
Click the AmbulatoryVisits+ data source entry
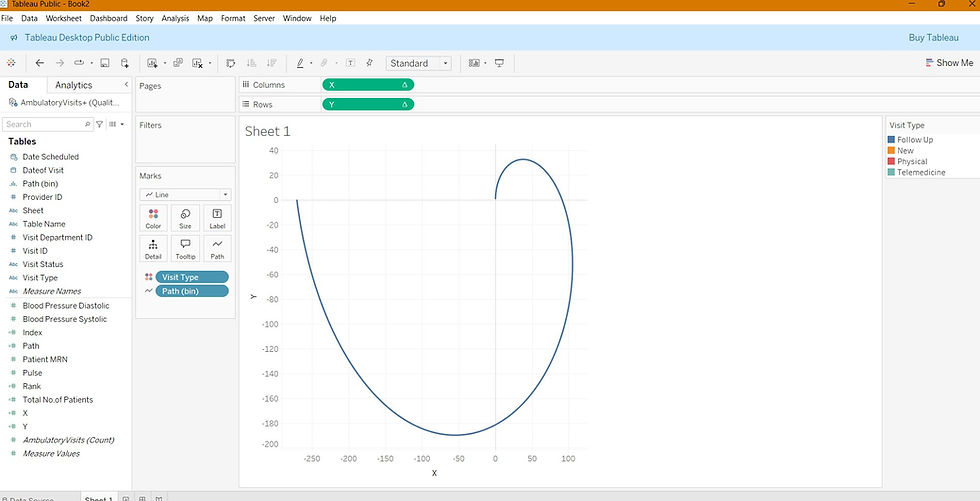pyautogui.click(x=63, y=102)
